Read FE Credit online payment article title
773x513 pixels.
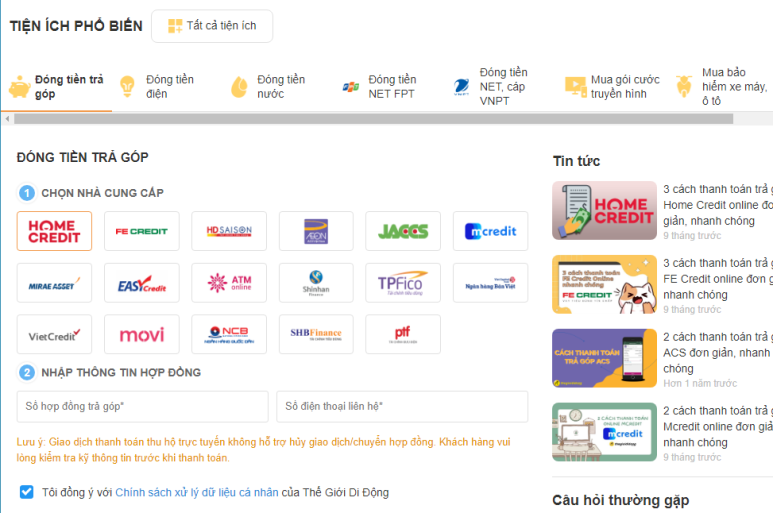tap(718, 279)
